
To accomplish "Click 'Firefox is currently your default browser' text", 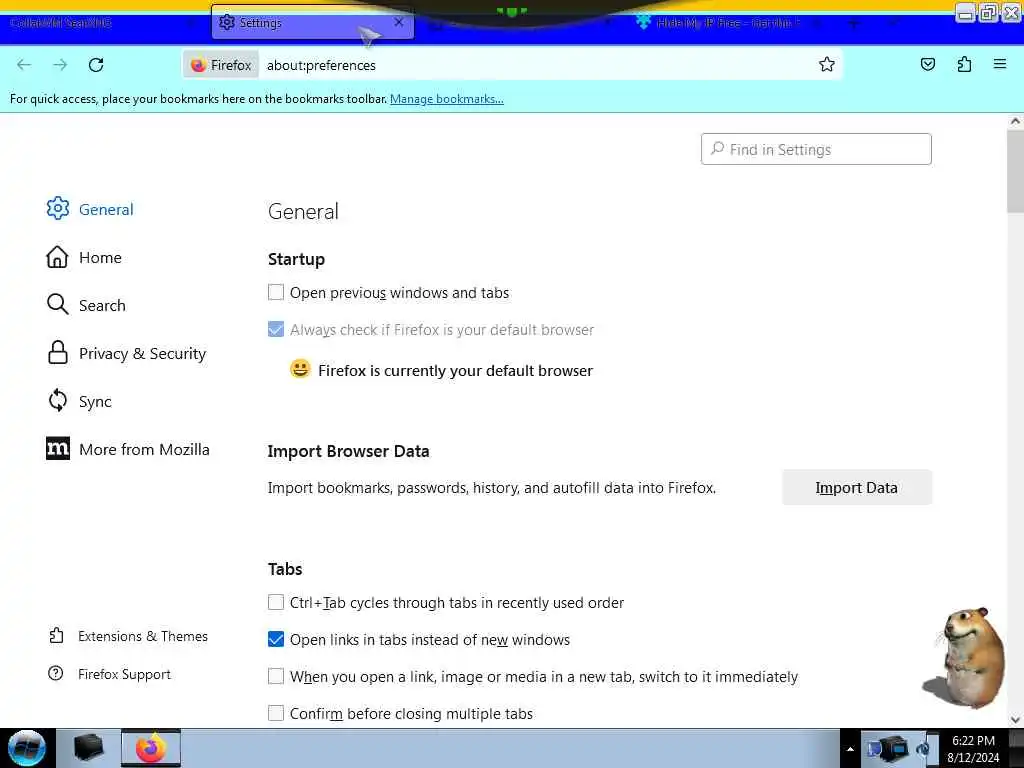I will [455, 370].
